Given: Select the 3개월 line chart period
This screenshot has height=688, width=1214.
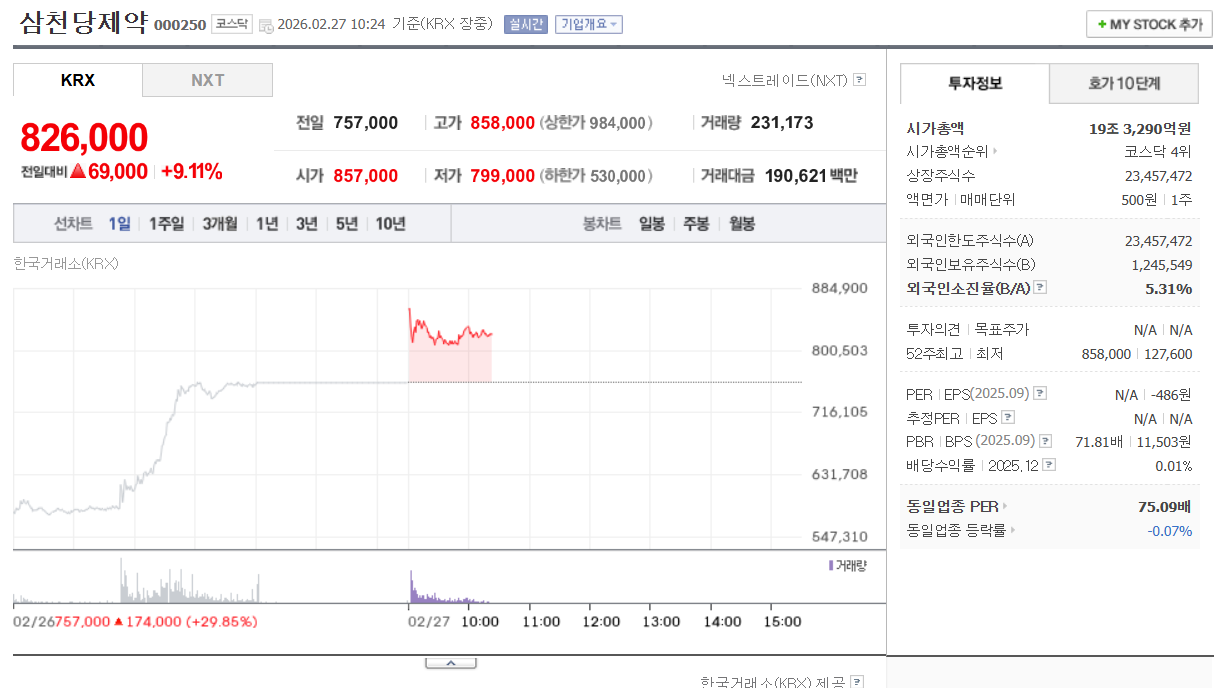Looking at the screenshot, I should (220, 223).
